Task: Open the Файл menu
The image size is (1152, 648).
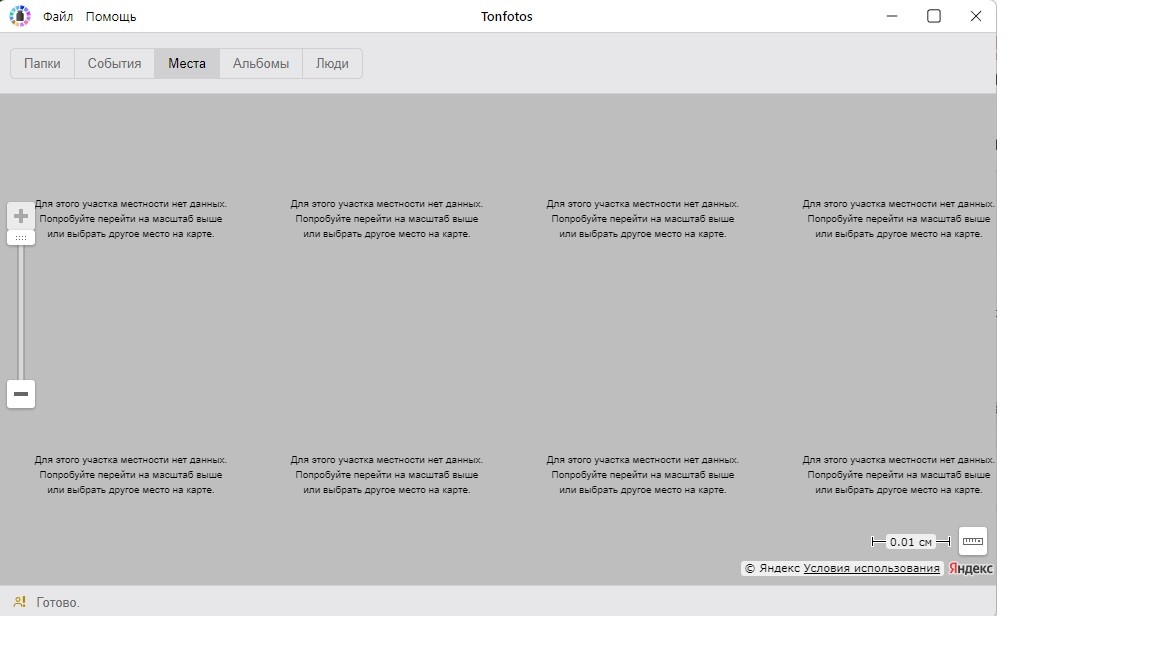Action: click(x=58, y=17)
